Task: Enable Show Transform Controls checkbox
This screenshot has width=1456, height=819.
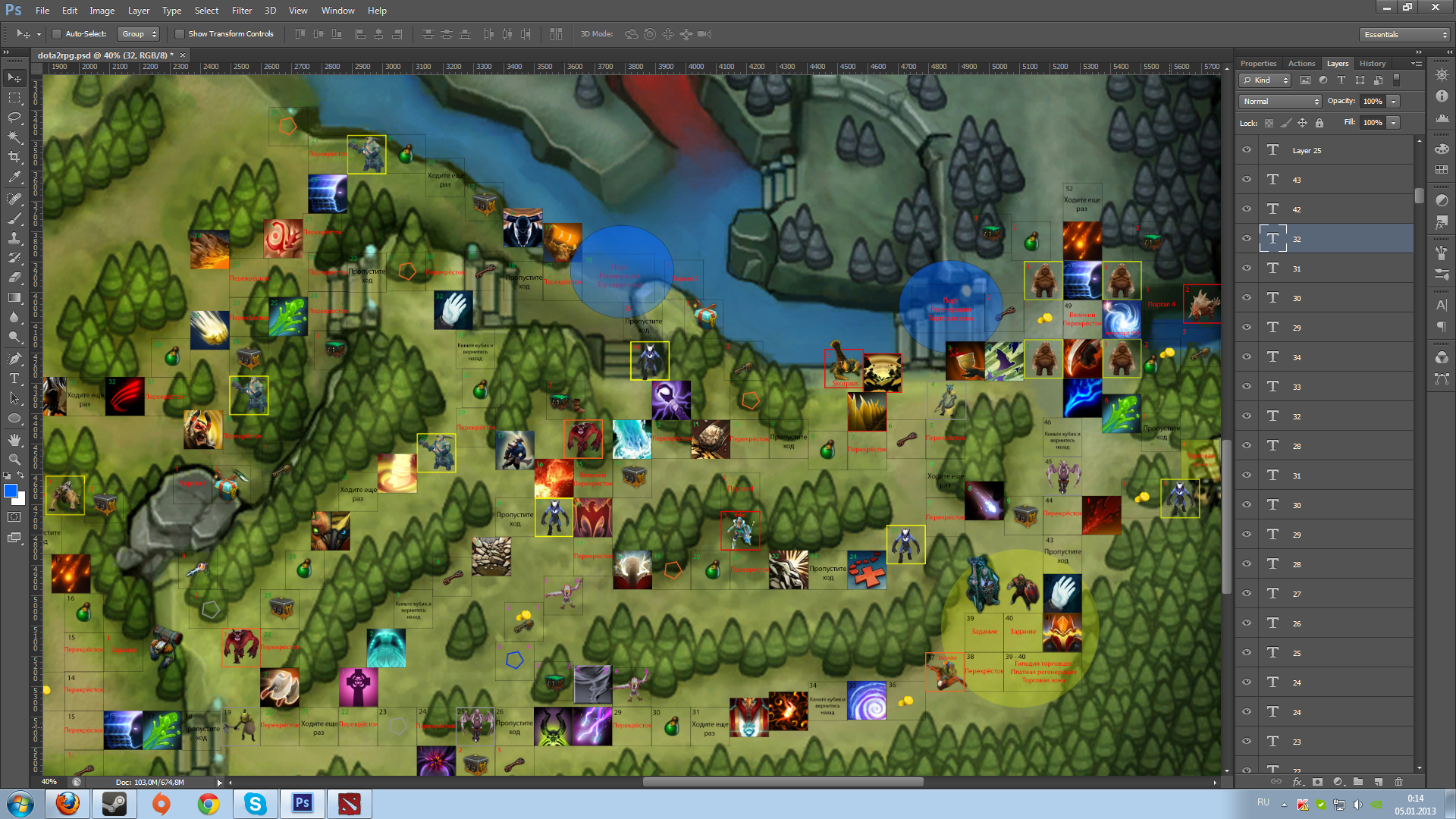Action: point(180,34)
